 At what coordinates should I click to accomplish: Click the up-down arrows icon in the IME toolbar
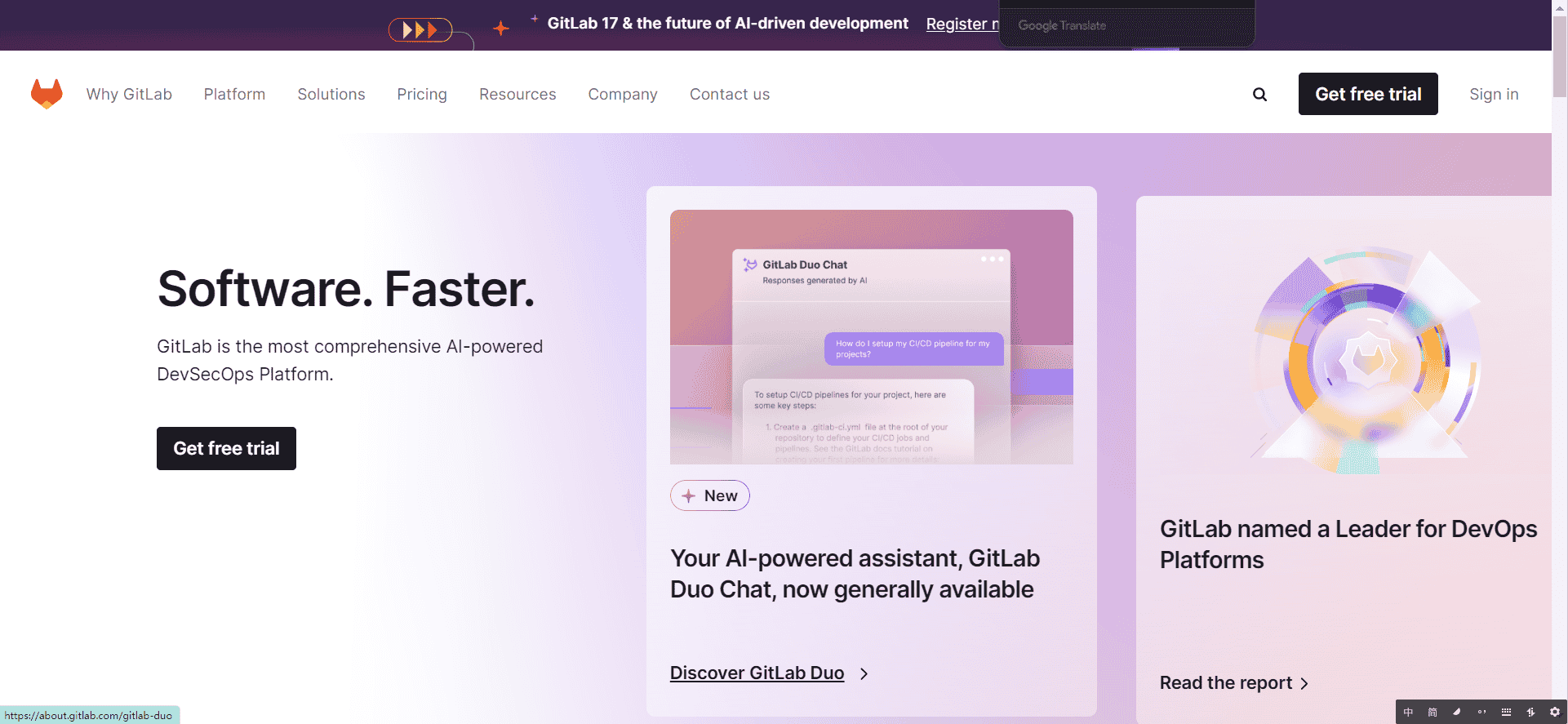[1530, 712]
